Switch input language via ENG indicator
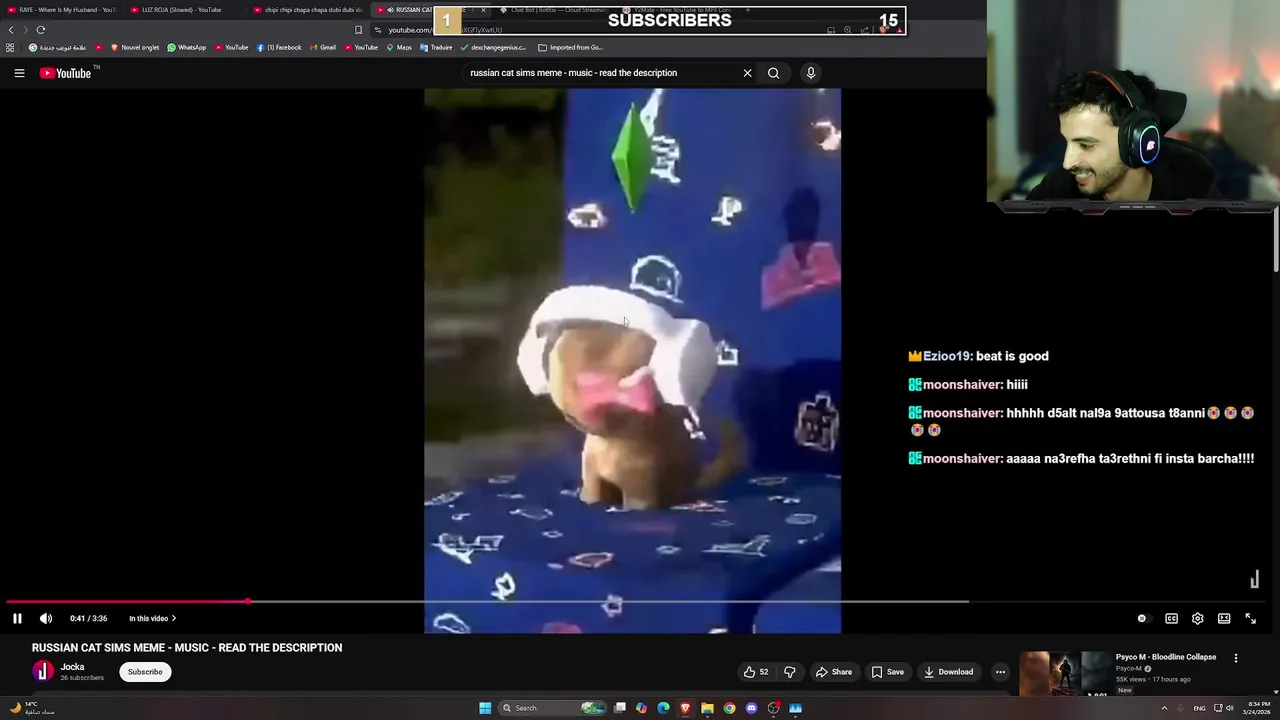The width and height of the screenshot is (1280, 720). coord(1199,708)
